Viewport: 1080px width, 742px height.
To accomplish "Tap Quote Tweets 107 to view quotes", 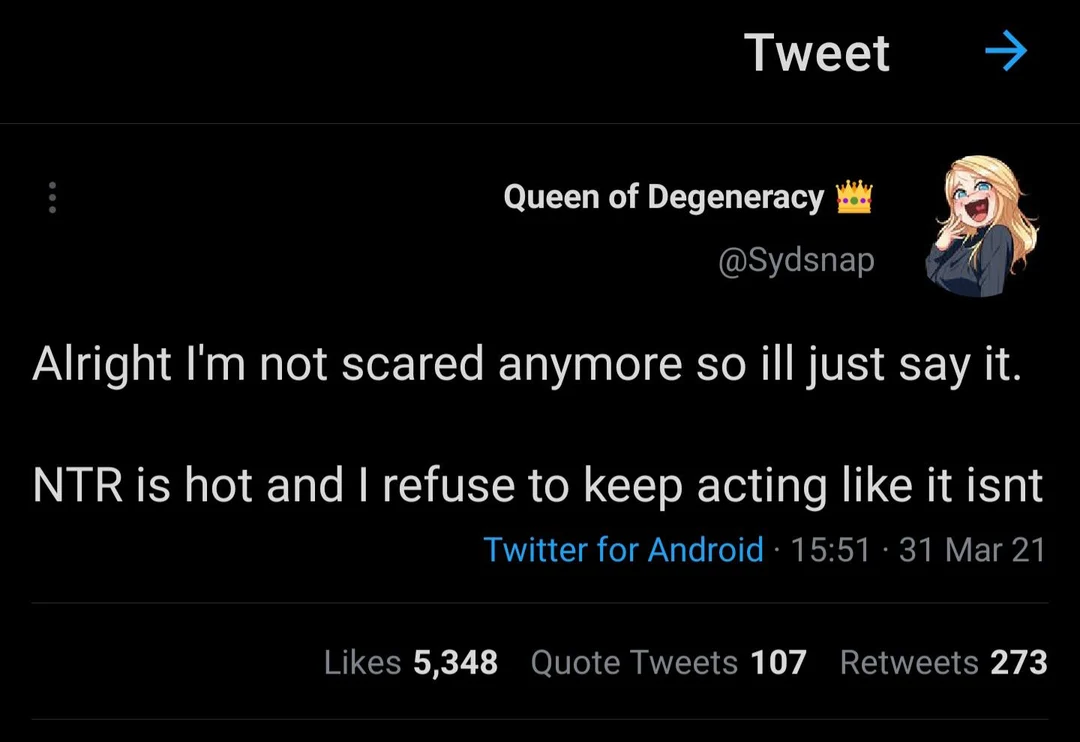I will tap(670, 661).
